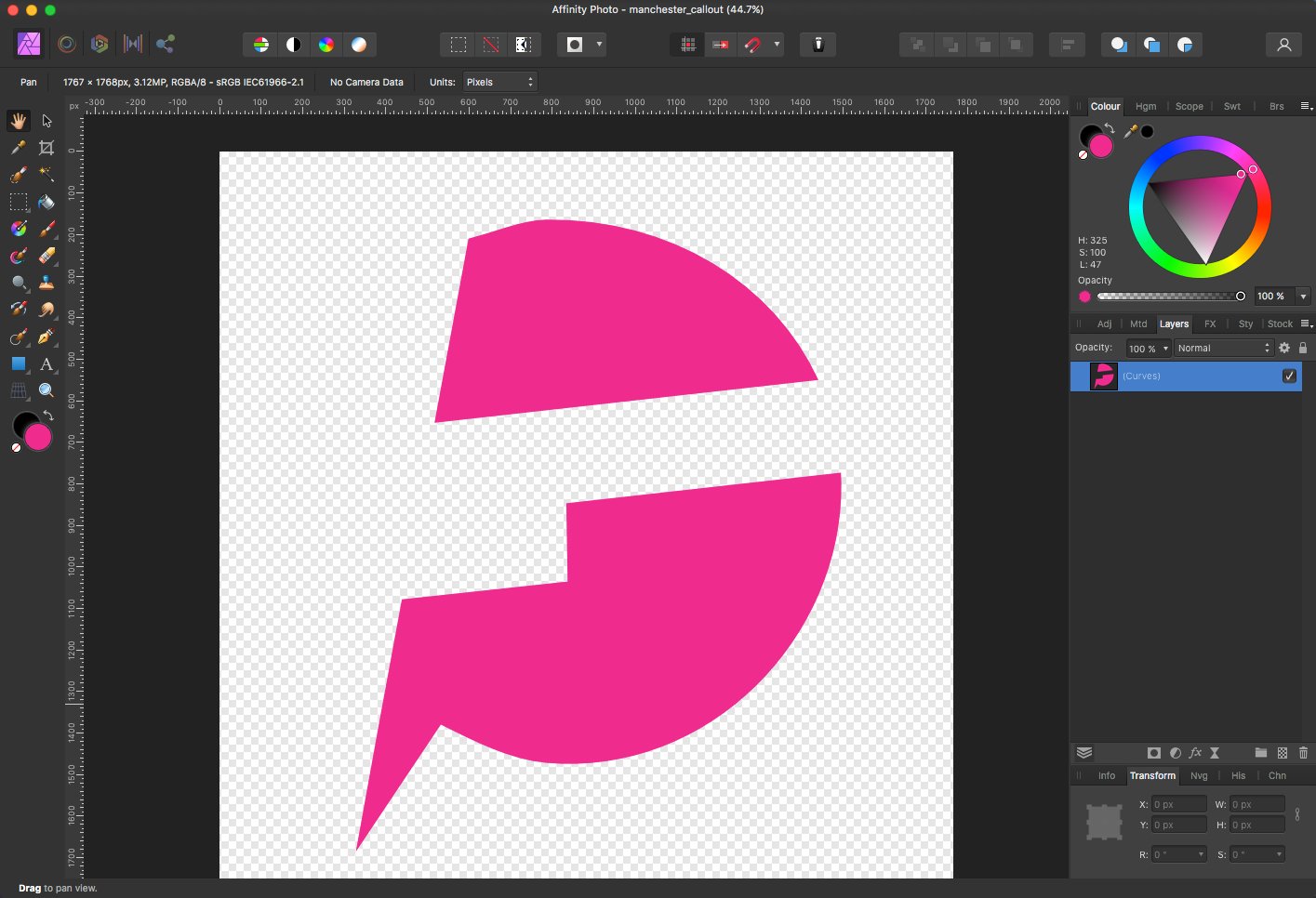
Task: Select the Paint Brush tool
Action: pyautogui.click(x=47, y=229)
